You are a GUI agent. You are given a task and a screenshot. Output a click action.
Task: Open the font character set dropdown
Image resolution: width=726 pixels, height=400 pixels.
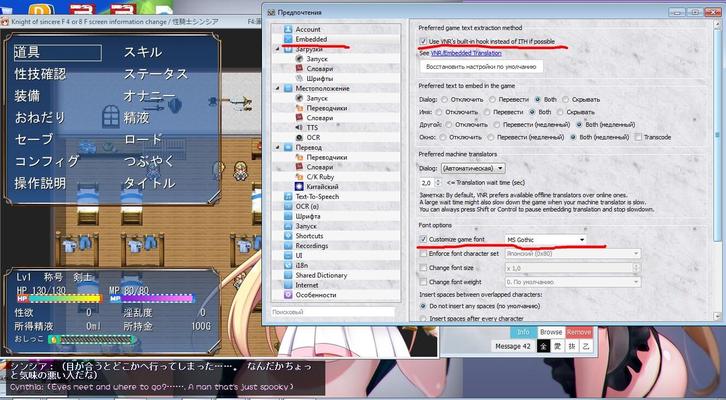point(573,254)
